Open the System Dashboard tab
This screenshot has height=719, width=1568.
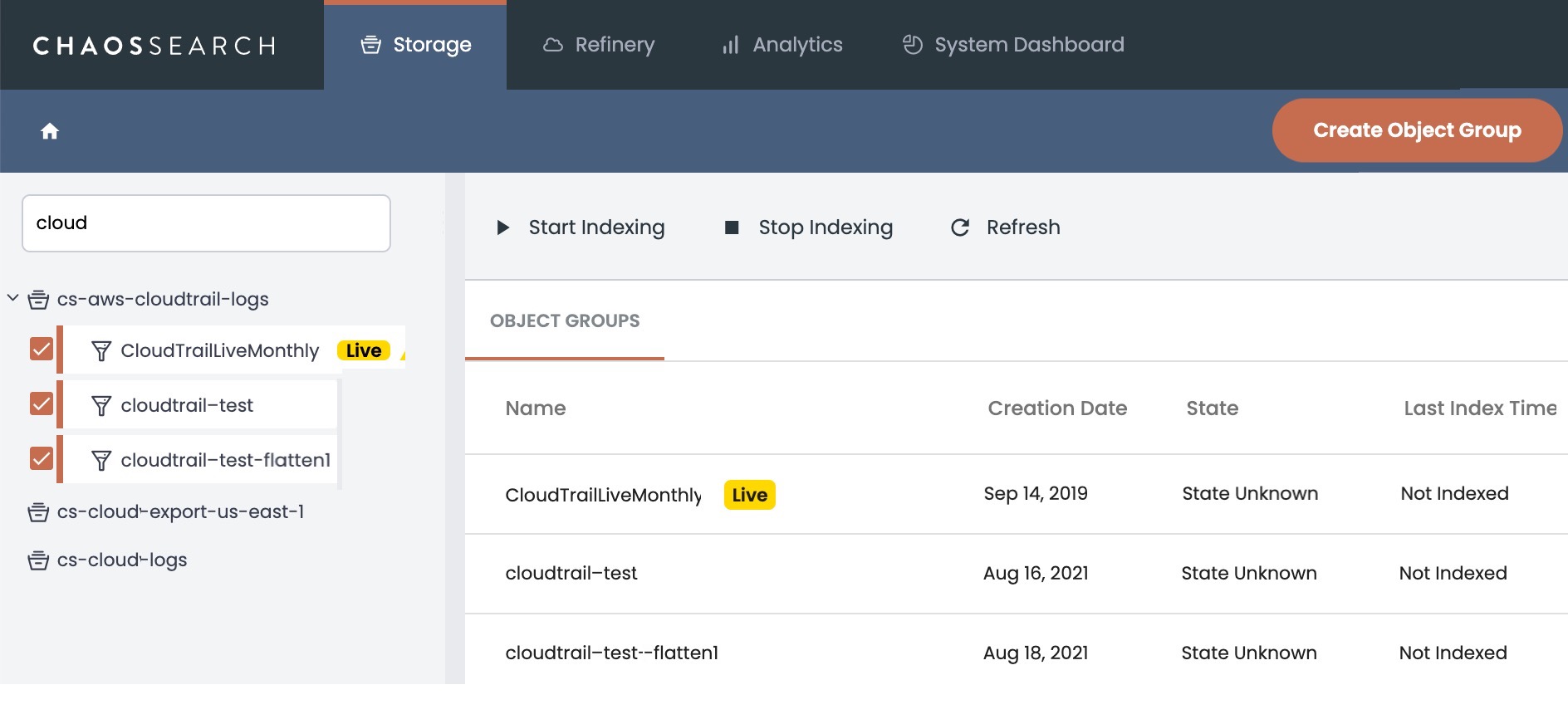(x=1013, y=45)
